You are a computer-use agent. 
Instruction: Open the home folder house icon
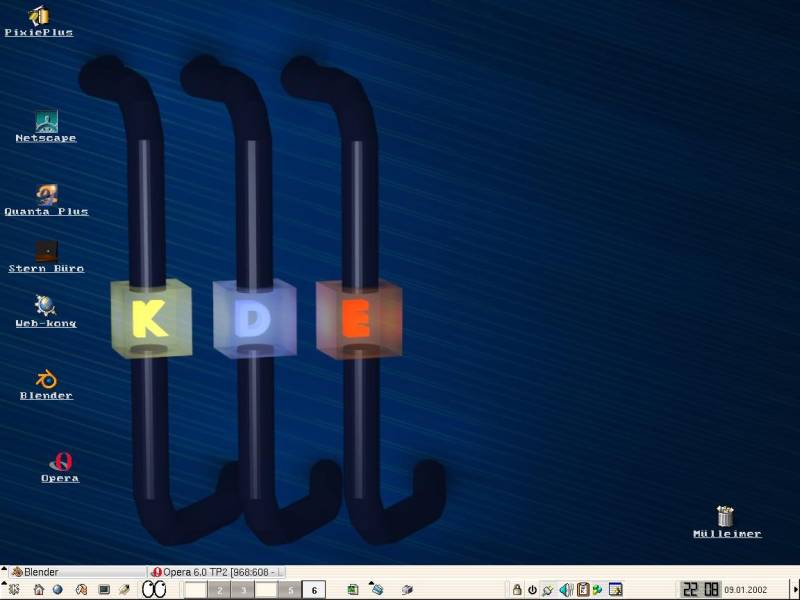pyautogui.click(x=39, y=589)
